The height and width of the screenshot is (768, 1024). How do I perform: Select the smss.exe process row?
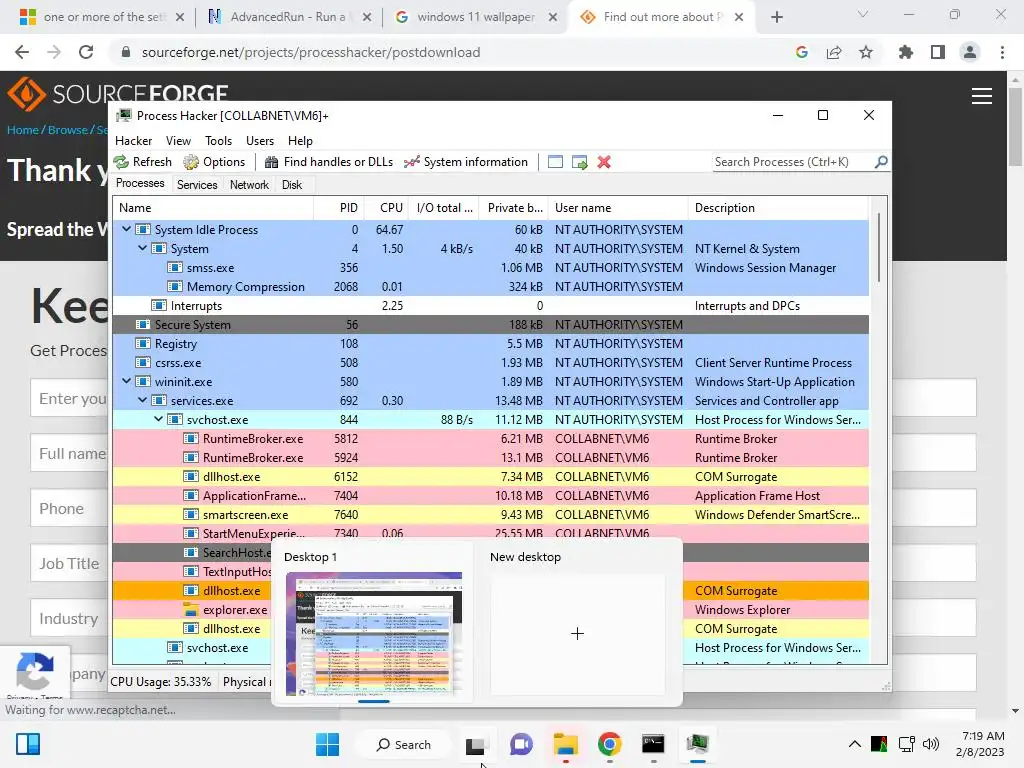tap(490, 268)
